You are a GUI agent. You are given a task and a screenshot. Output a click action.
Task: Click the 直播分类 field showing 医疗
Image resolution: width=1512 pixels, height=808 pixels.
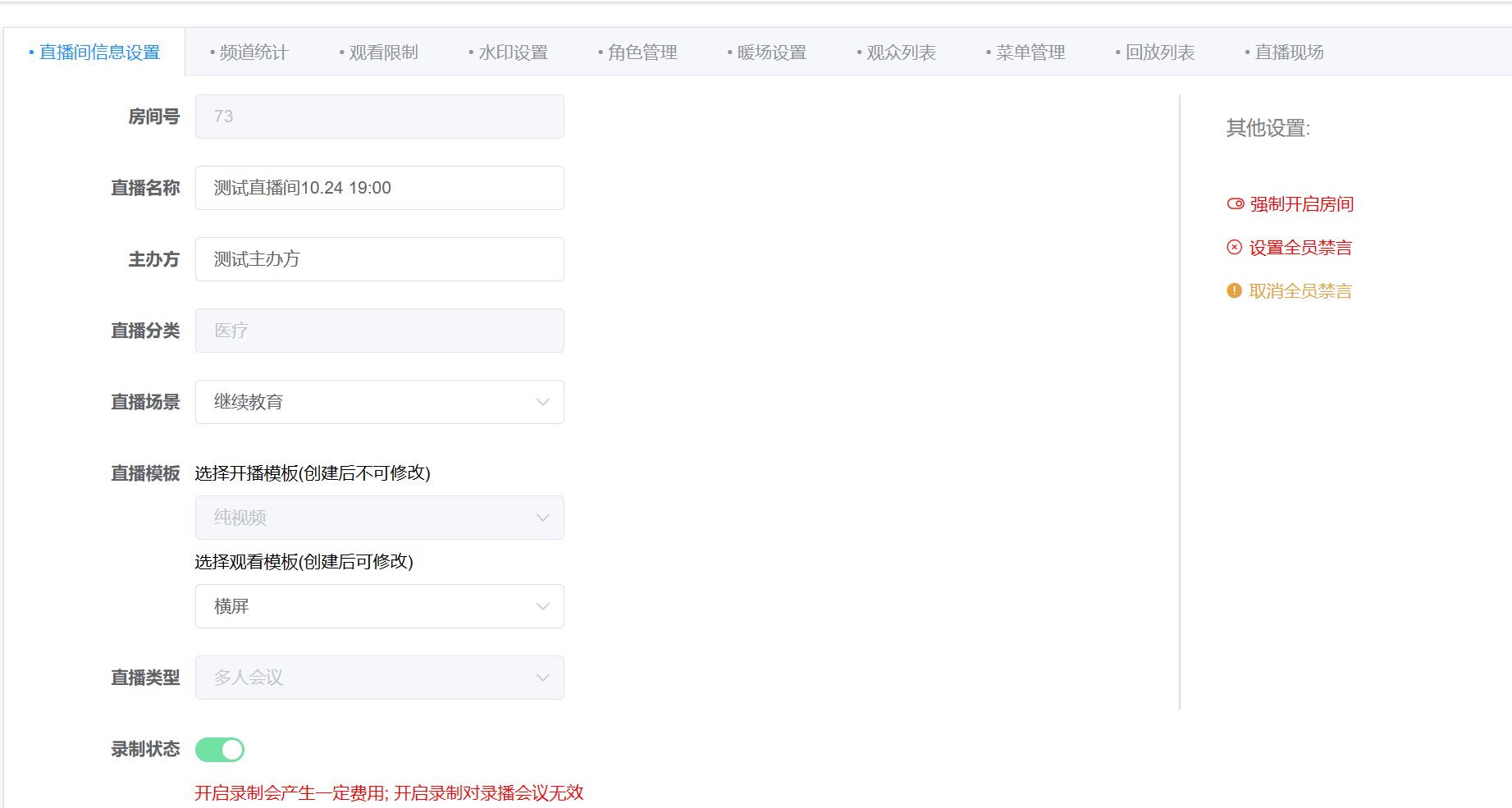point(380,331)
